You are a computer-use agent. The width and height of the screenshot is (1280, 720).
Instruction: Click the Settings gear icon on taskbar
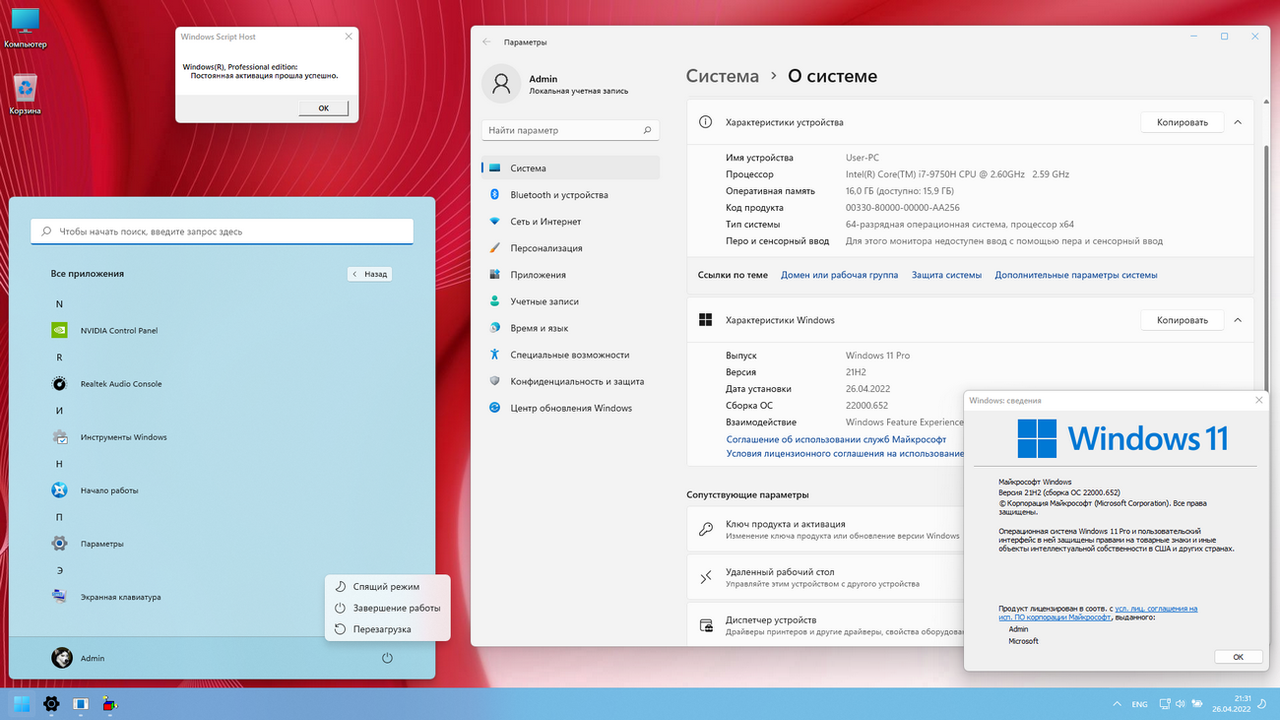pyautogui.click(x=51, y=704)
